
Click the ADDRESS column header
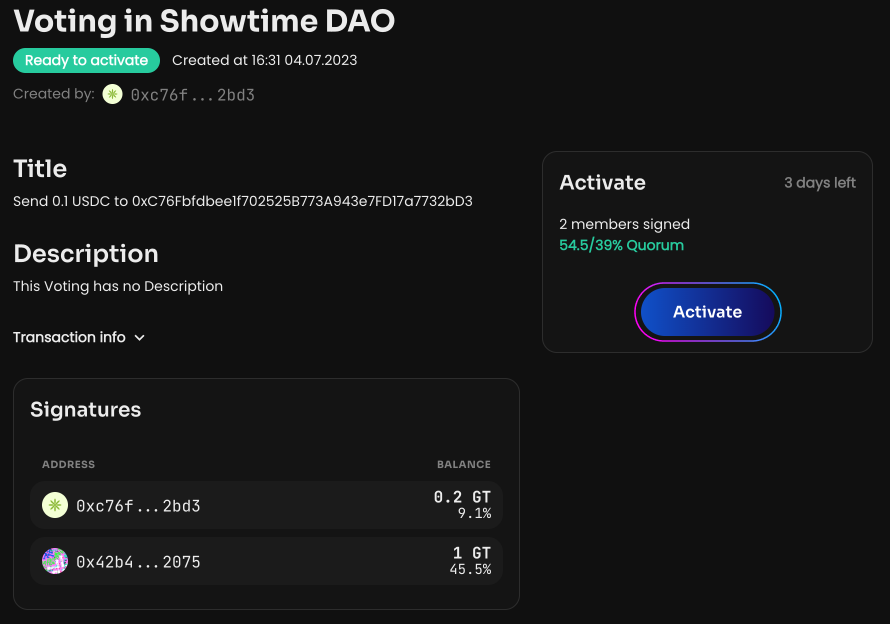tap(68, 464)
